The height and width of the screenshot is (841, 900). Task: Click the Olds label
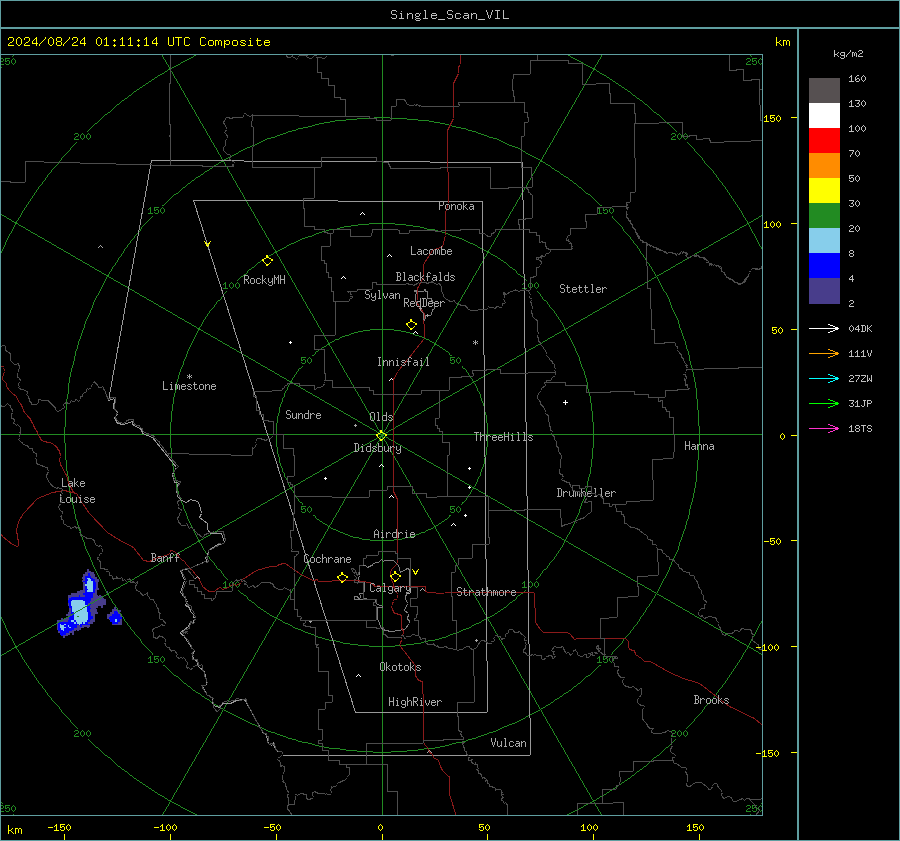click(381, 417)
